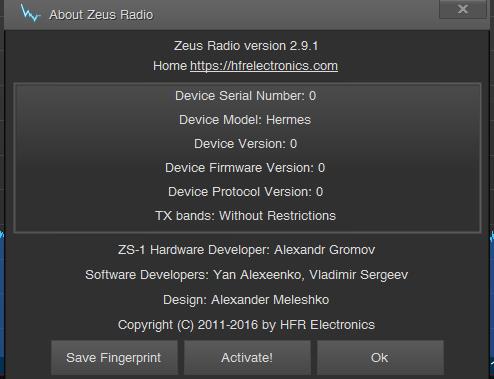Select the ZS-1 Hardware Developer credit line
This screenshot has width=494, height=379.
point(247,250)
